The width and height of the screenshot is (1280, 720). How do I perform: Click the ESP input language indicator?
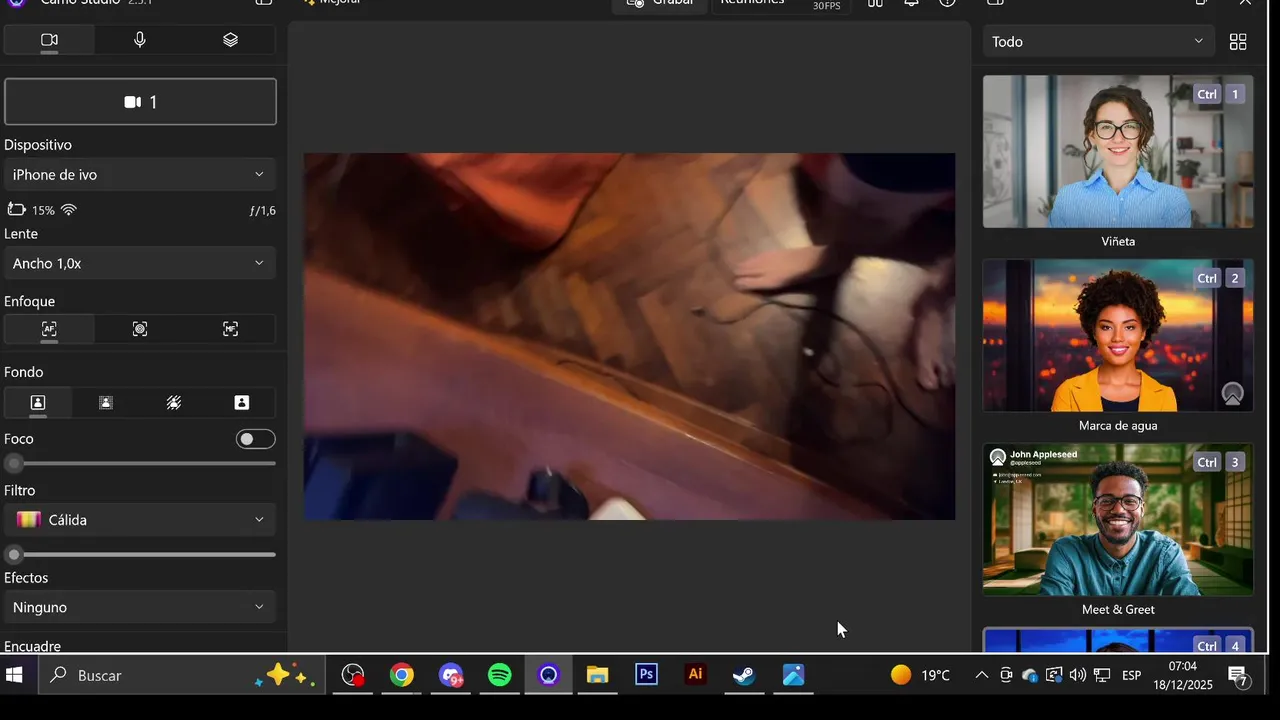(x=1132, y=675)
